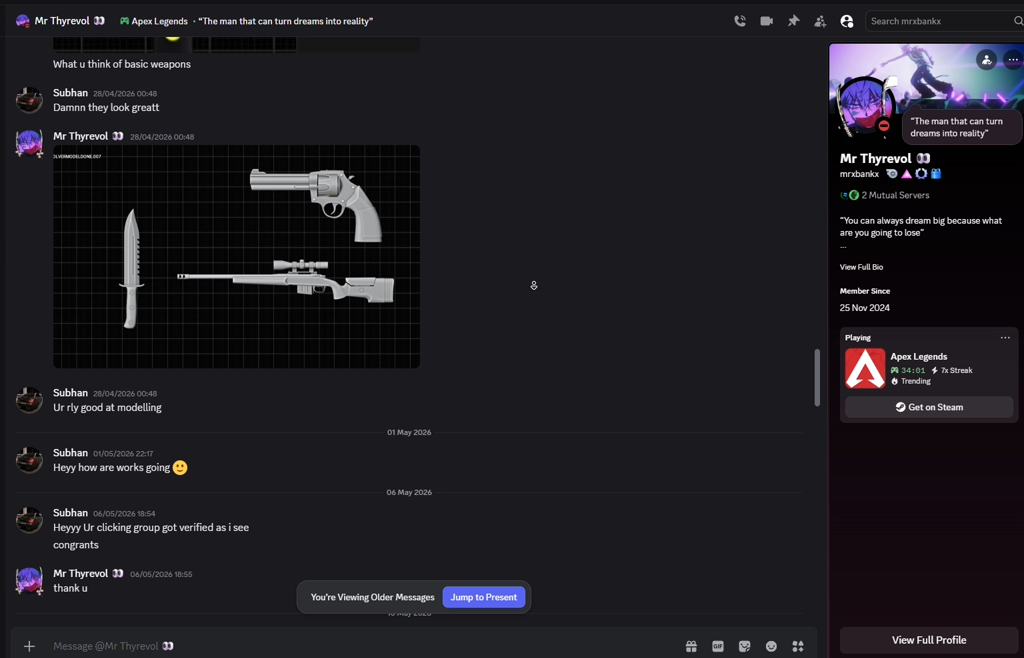This screenshot has width=1024, height=658.
Task: Click the Apex Legends title in the Playing card
Action: pyautogui.click(x=919, y=356)
